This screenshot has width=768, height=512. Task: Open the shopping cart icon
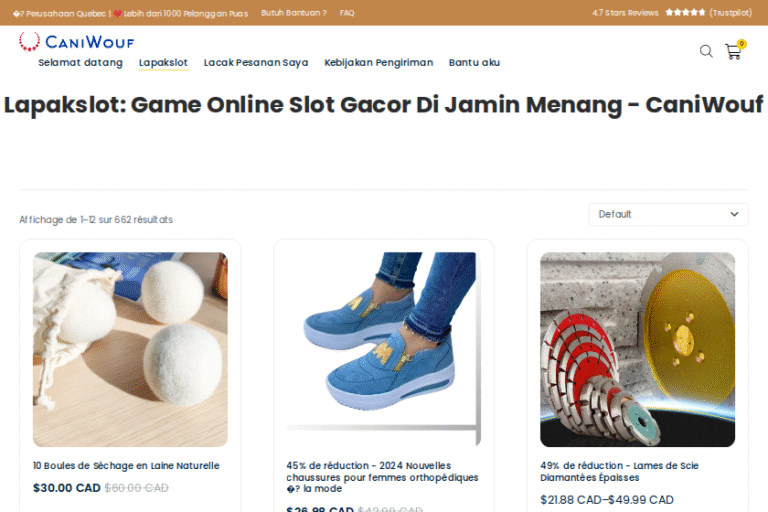[x=733, y=51]
